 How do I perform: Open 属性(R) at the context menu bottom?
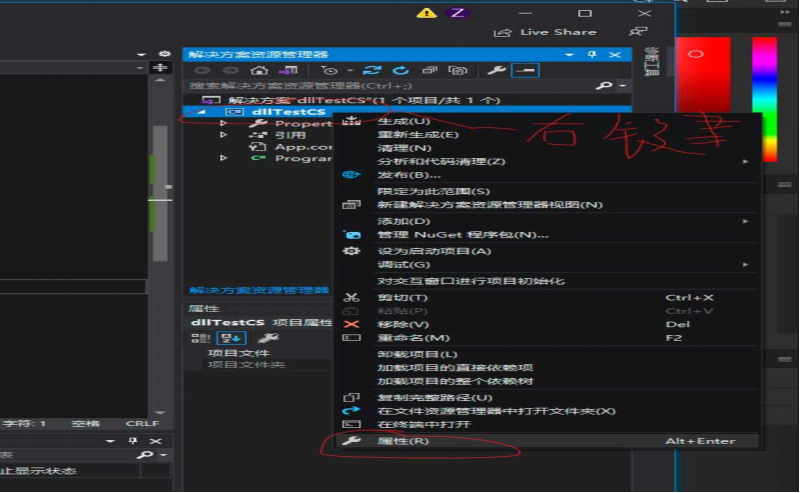pos(548,441)
